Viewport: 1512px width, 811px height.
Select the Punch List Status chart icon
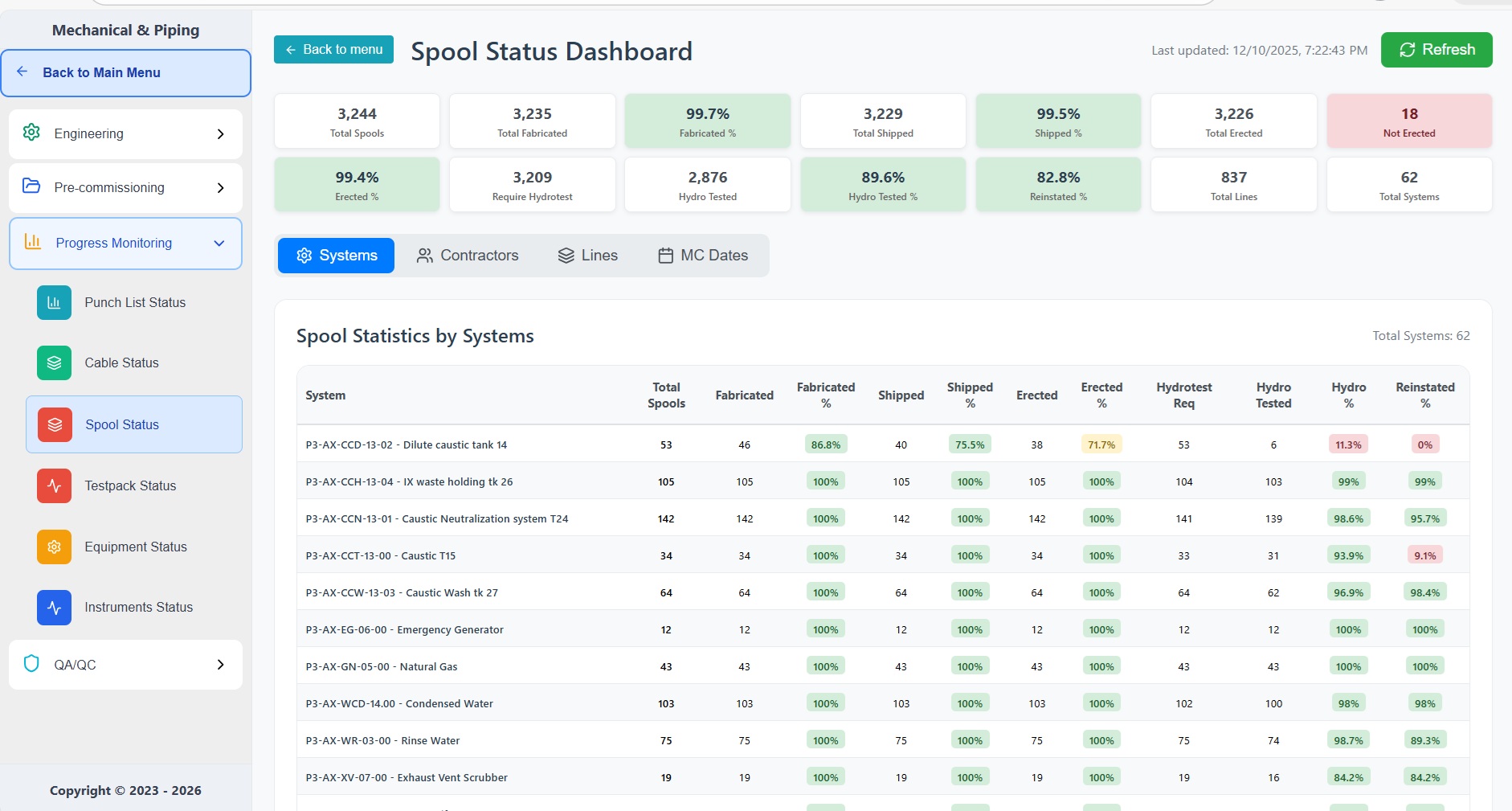53,303
